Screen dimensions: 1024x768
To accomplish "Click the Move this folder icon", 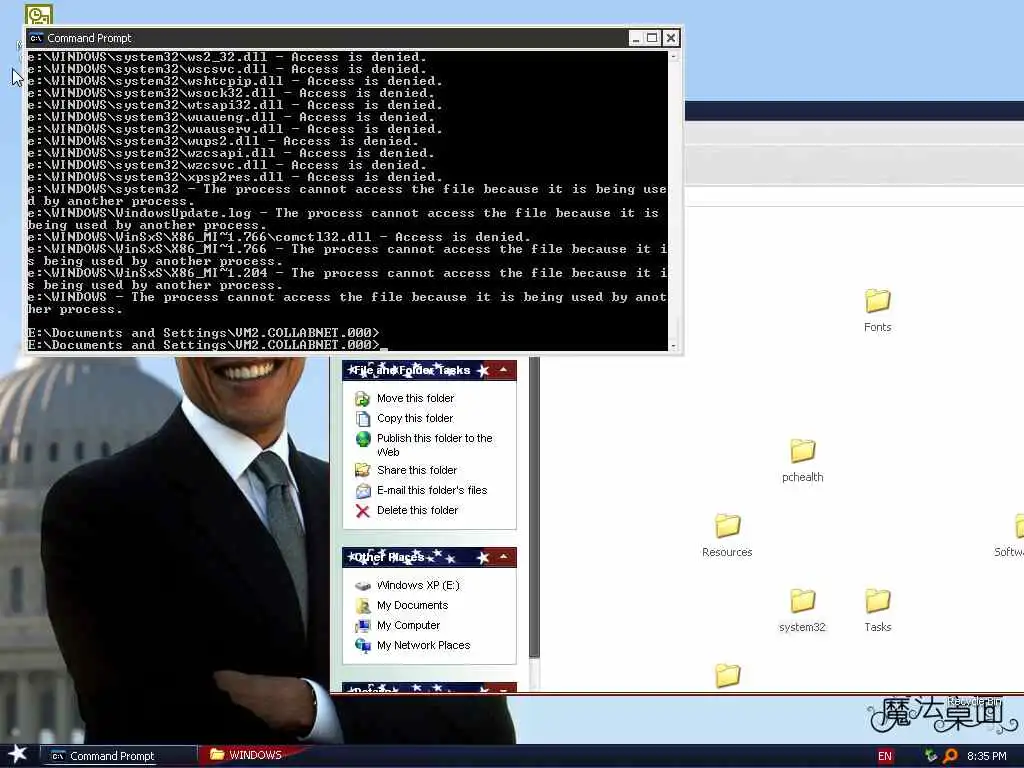I will coord(362,398).
